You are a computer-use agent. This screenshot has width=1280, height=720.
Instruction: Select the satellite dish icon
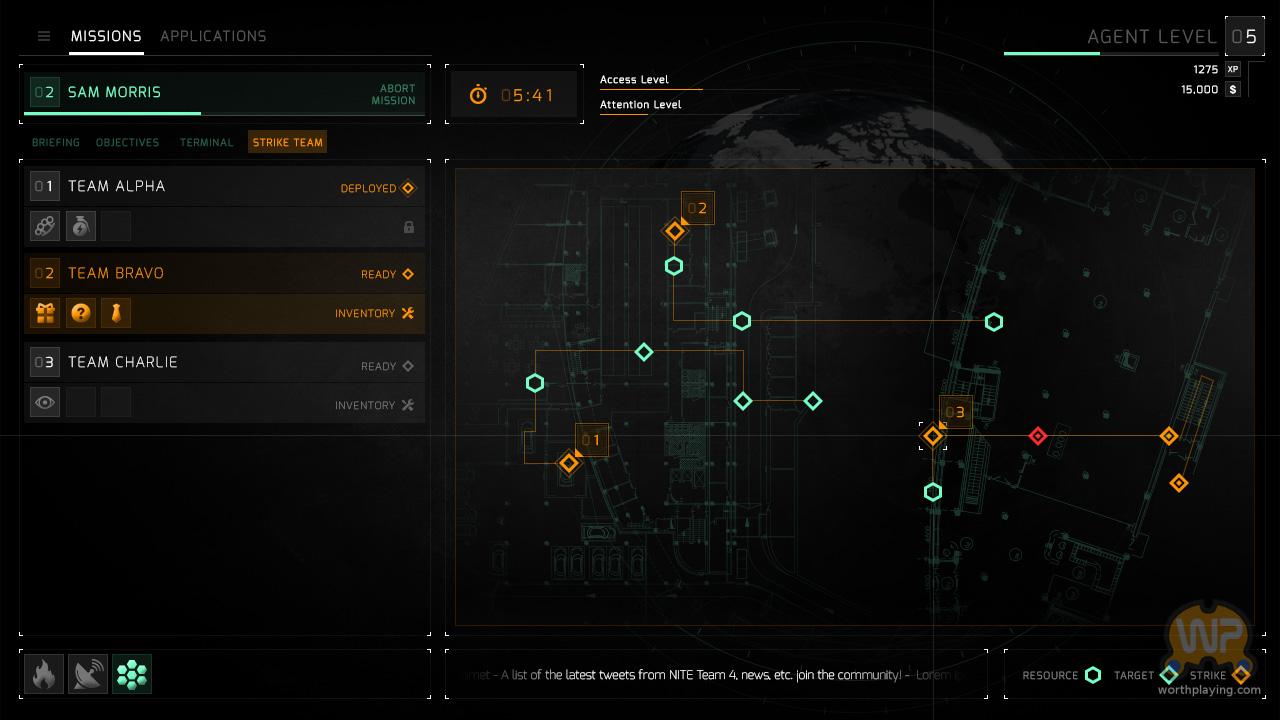tap(88, 675)
